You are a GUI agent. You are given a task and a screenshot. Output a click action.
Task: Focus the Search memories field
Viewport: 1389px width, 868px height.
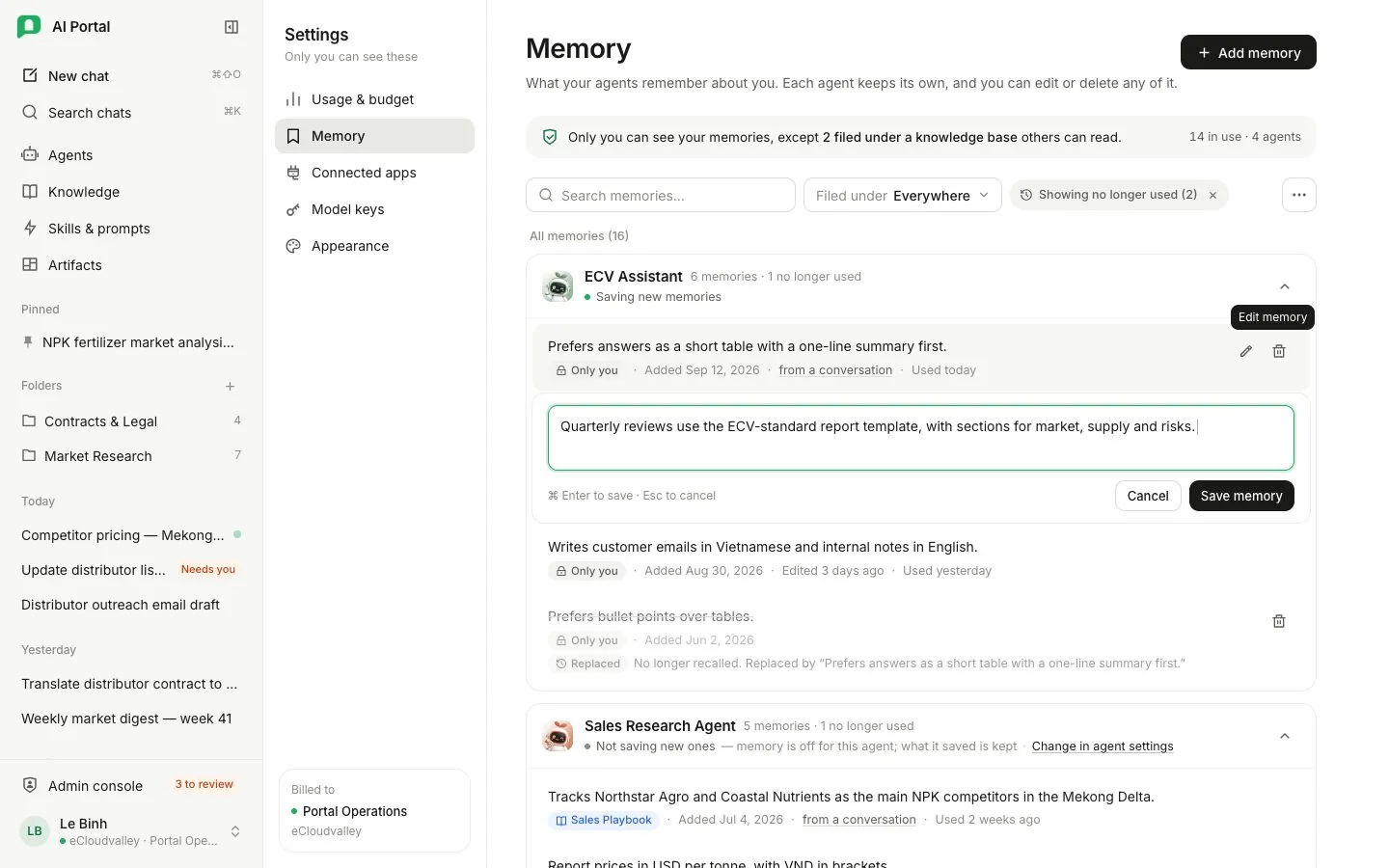point(661,195)
